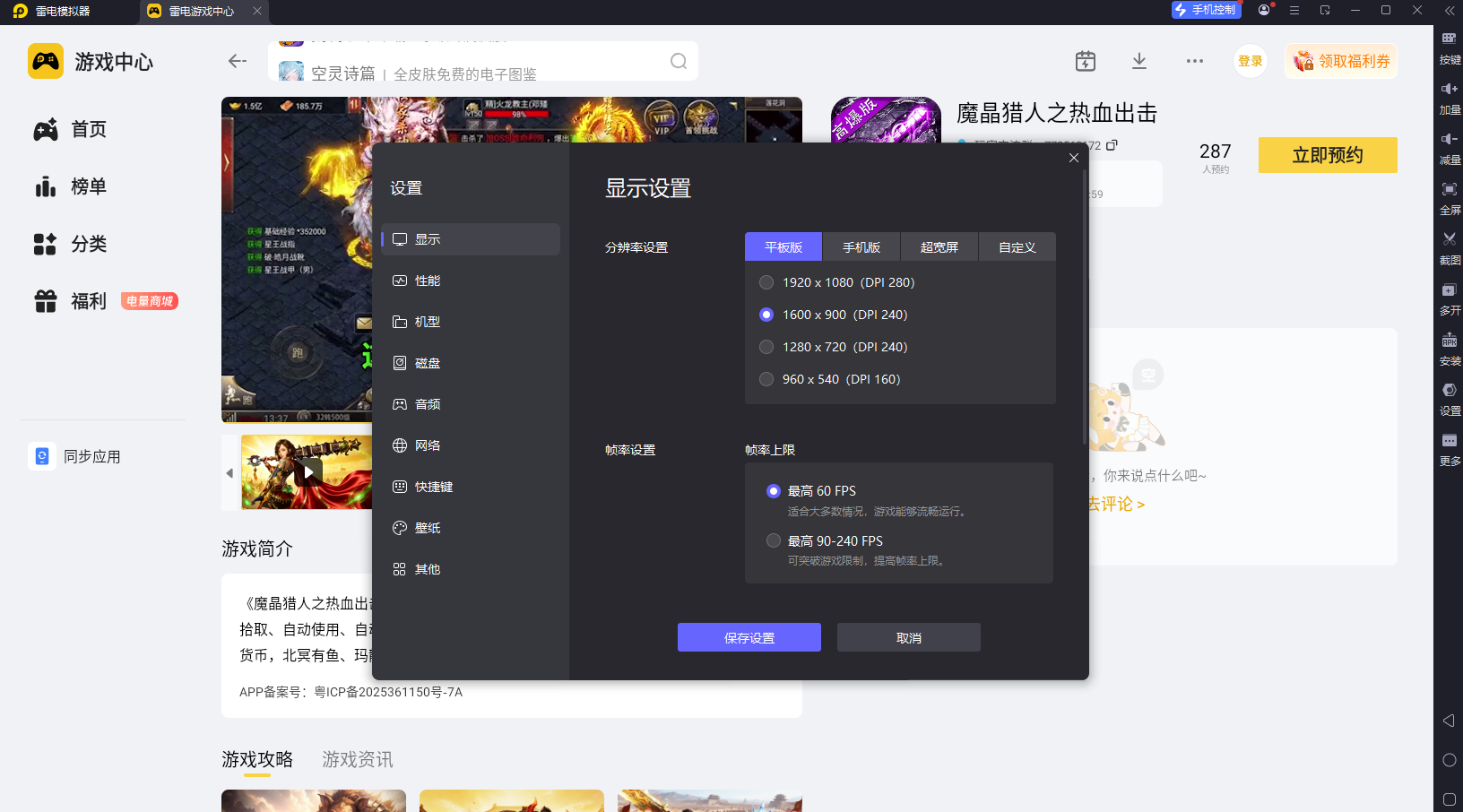This screenshot has height=812, width=1463.
Task: Click the 加量 volume up icon
Action: tap(1449, 90)
